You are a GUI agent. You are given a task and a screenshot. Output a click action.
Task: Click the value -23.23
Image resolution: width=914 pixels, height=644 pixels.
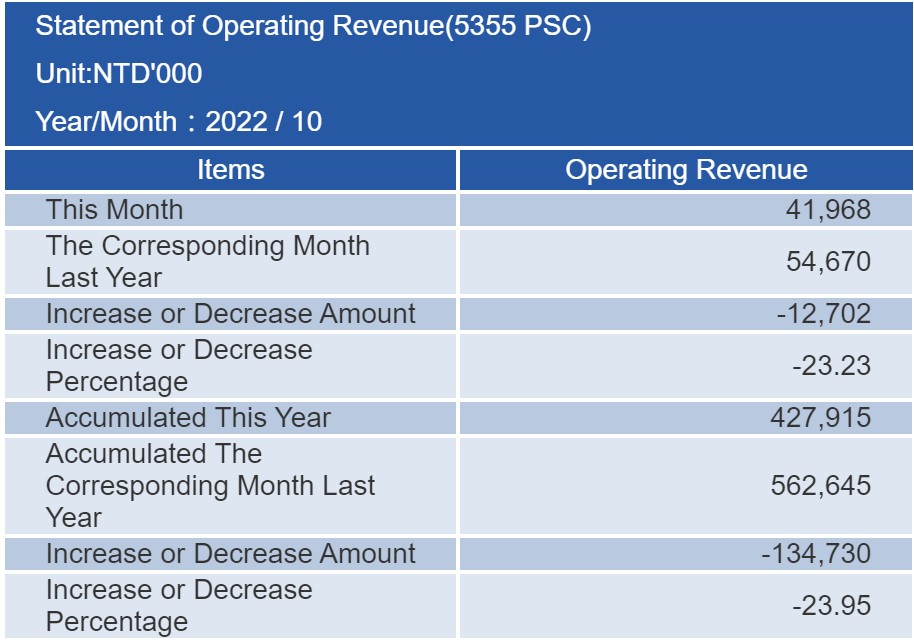coord(831,366)
